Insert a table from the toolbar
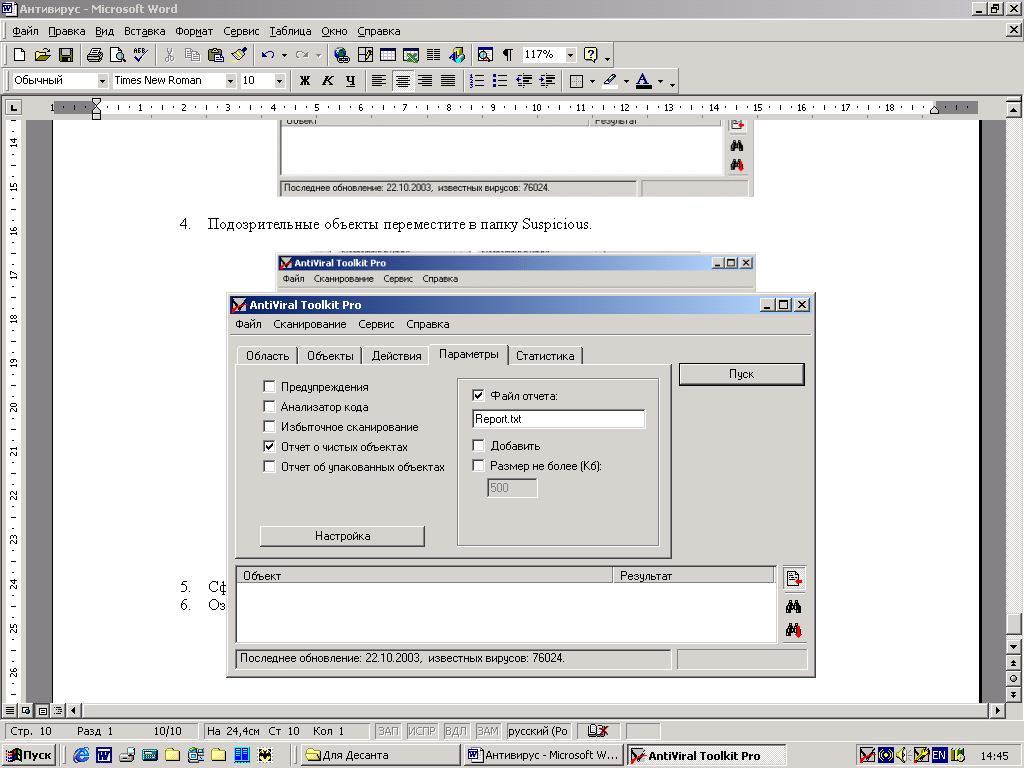This screenshot has height=768, width=1024. coord(388,55)
